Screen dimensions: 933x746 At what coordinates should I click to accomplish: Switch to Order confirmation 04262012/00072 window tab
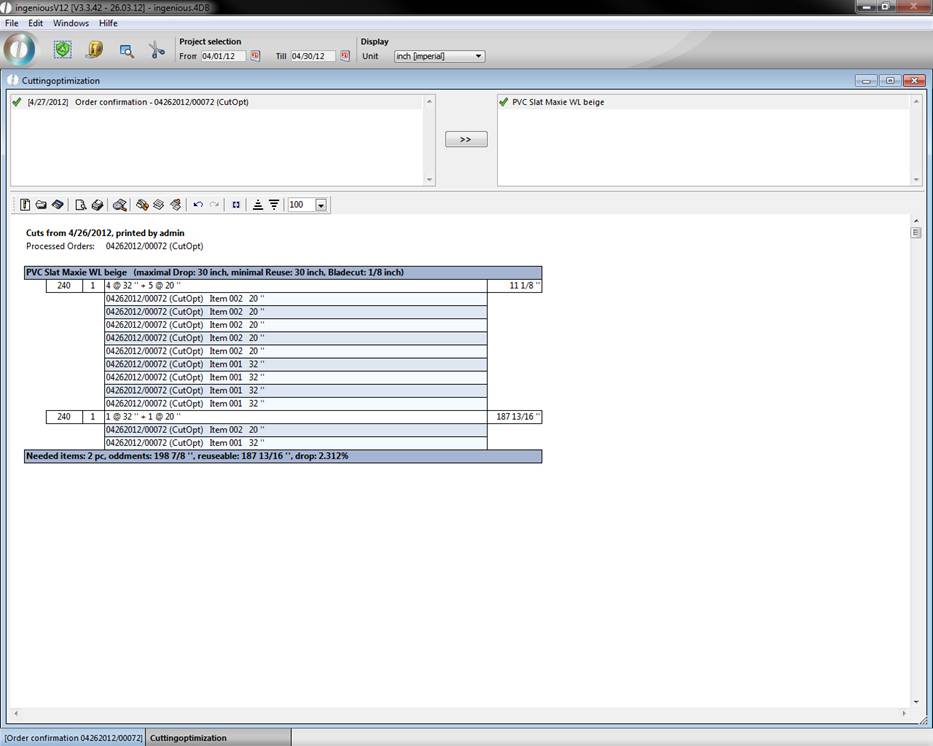[x=73, y=738]
